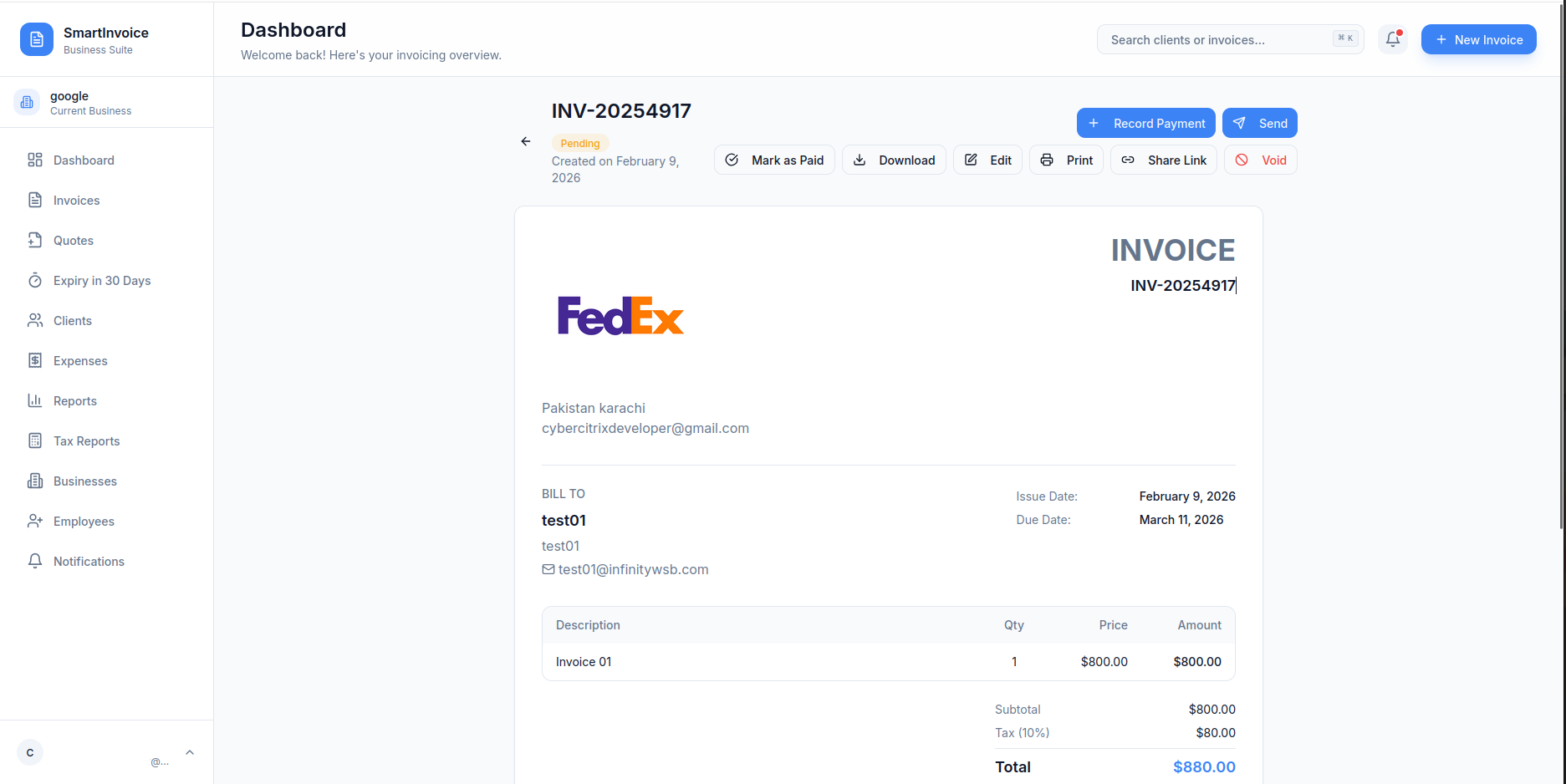Mark the invoice as Paid
The width and height of the screenshot is (1566, 784).
click(x=774, y=160)
